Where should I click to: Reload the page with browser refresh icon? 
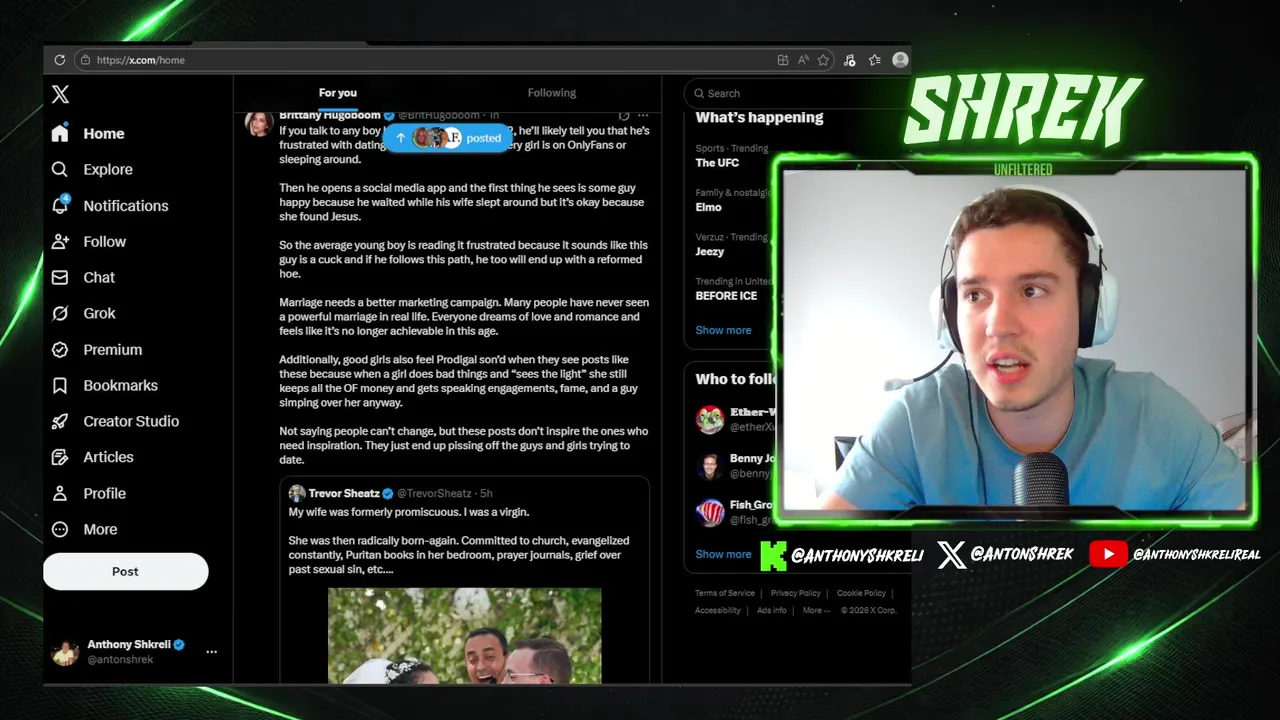point(59,60)
